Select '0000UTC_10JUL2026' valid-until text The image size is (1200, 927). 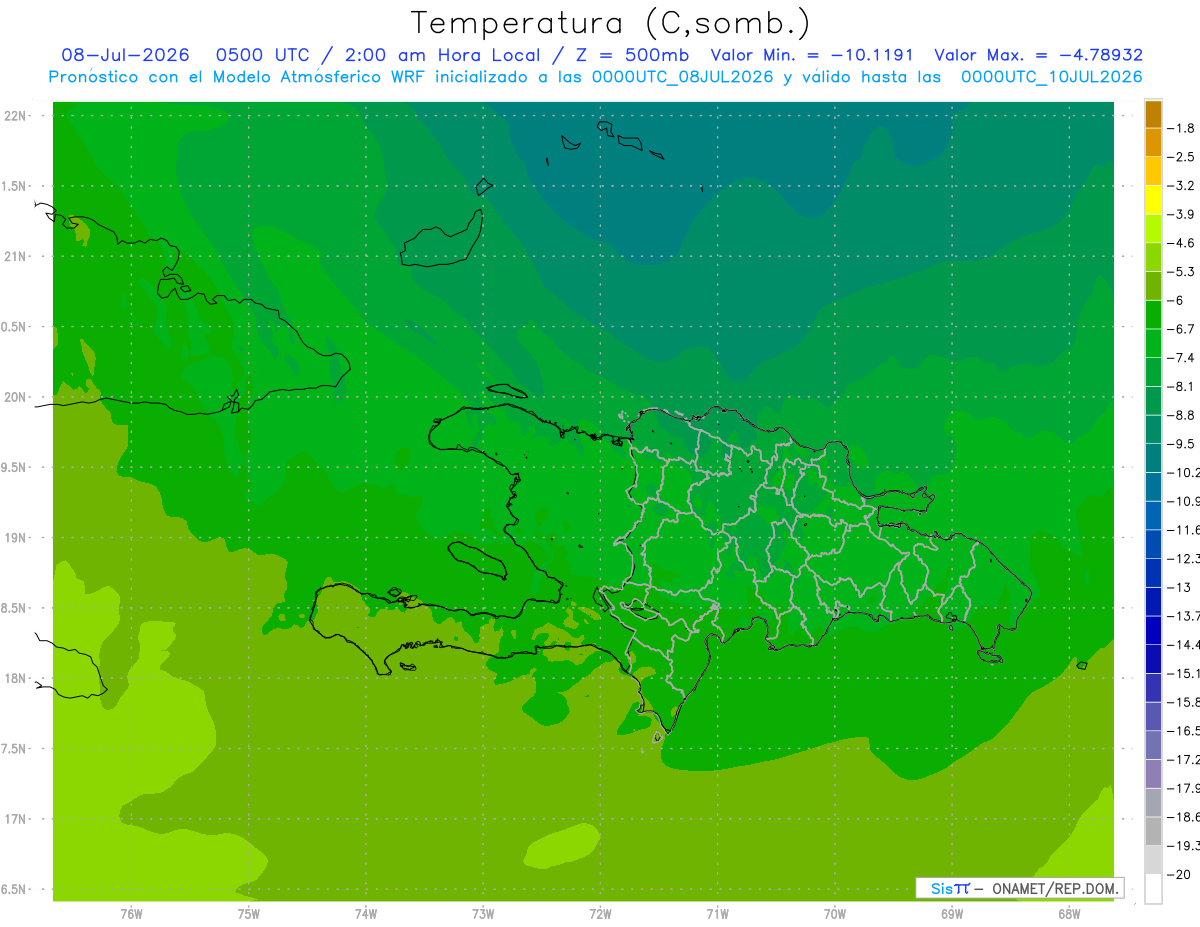(x=1051, y=77)
